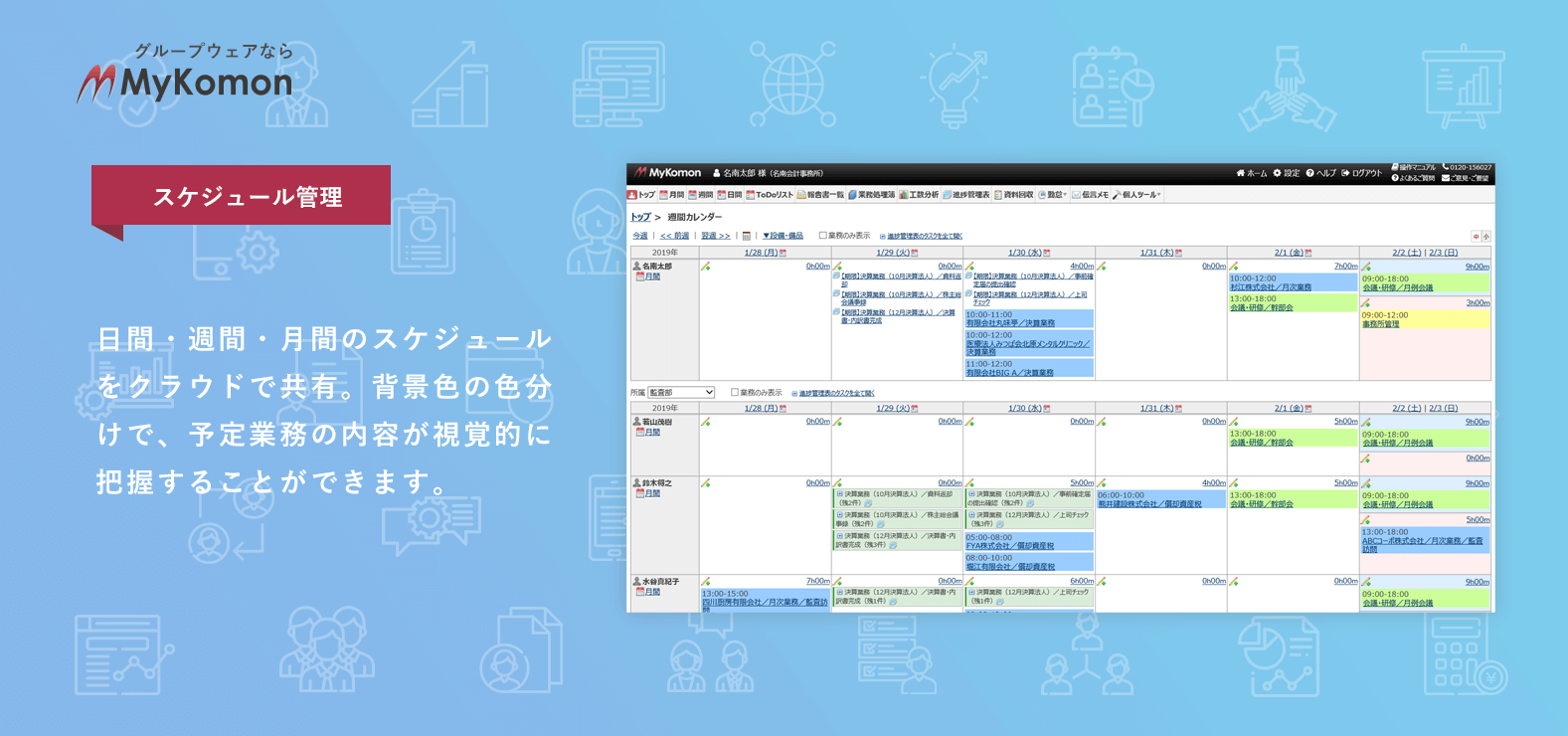The height and width of the screenshot is (736, 1568).
Task: Expand 鈴木得之's 株主総会議事録 task on 1/29
Action: 840,515
